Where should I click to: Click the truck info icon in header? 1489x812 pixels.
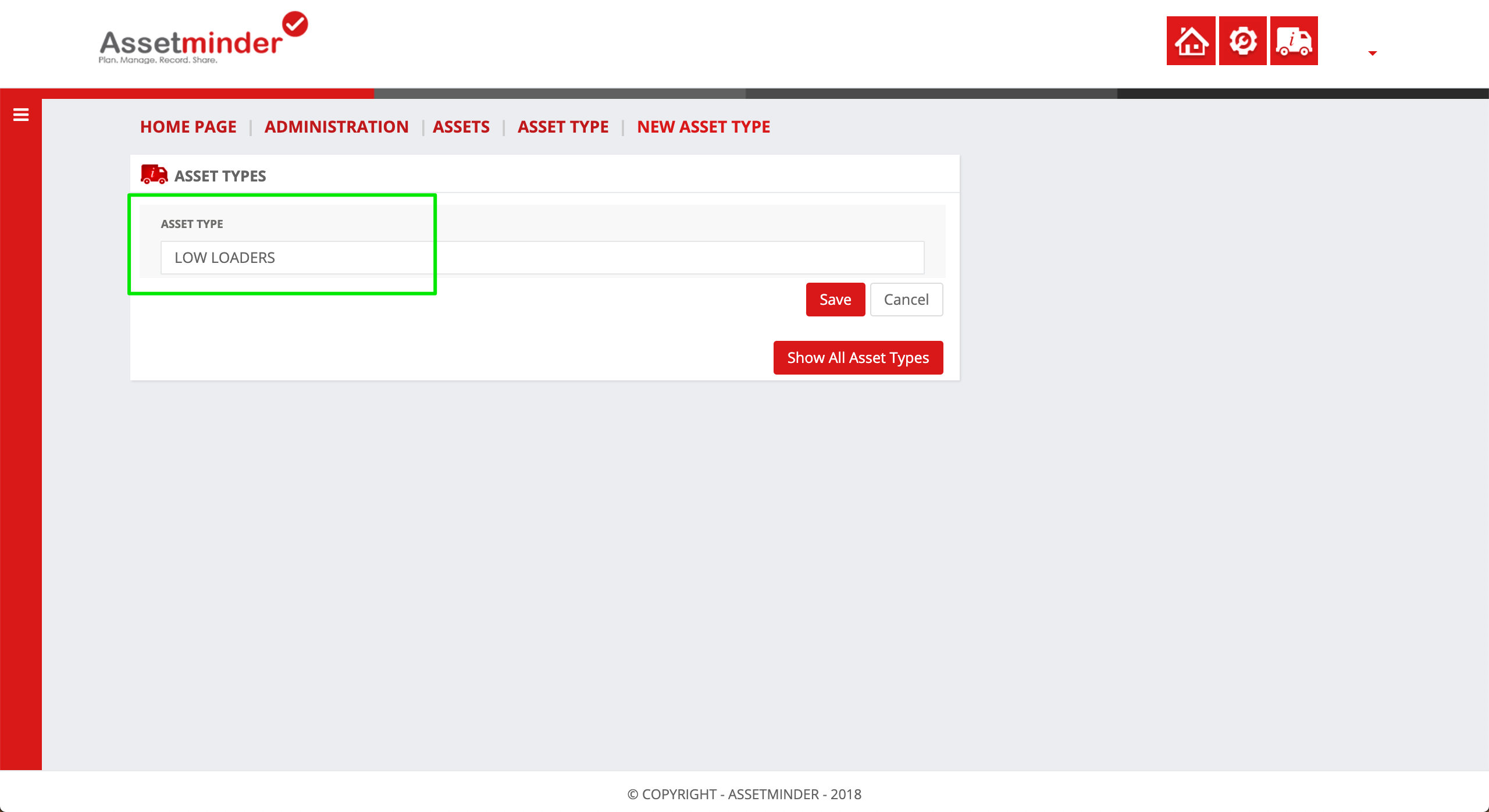tap(1294, 41)
